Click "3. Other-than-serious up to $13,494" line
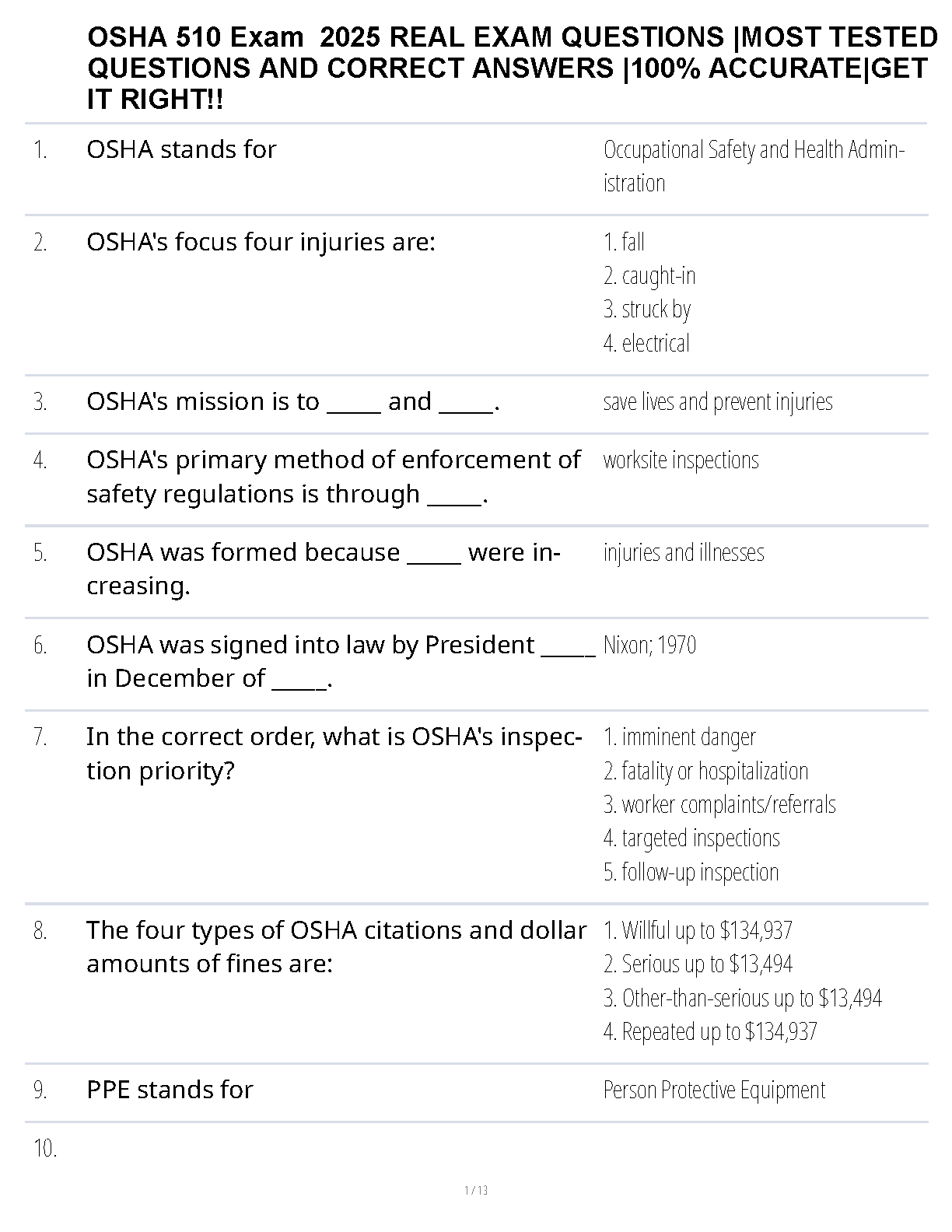The height and width of the screenshot is (1232, 952). pyautogui.click(x=742, y=998)
